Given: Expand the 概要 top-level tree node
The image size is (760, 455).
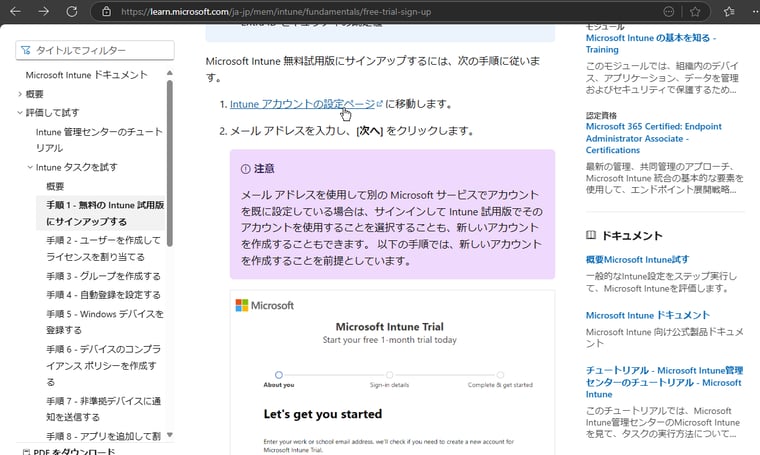Looking at the screenshot, I should tap(20, 94).
